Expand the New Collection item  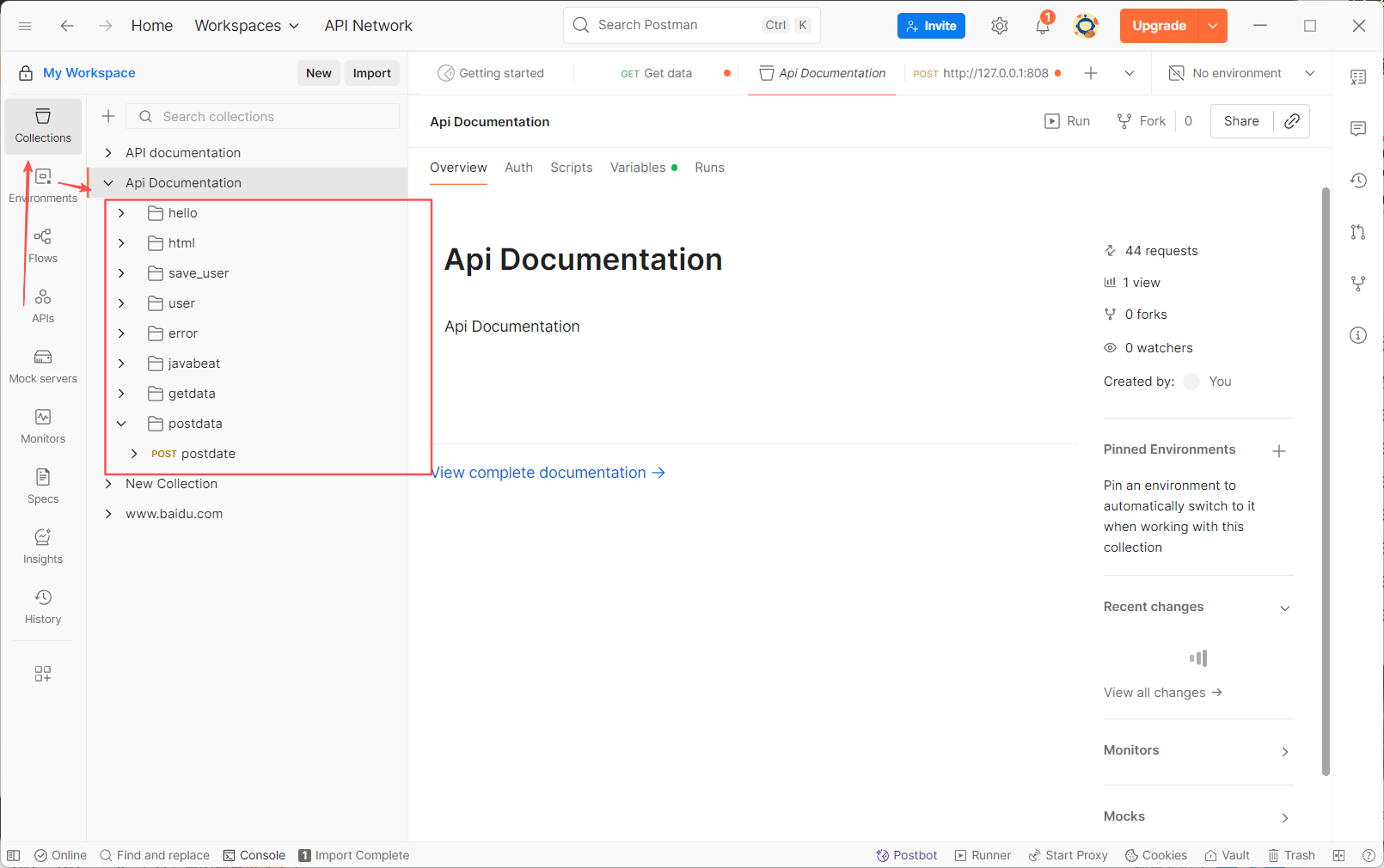click(108, 484)
